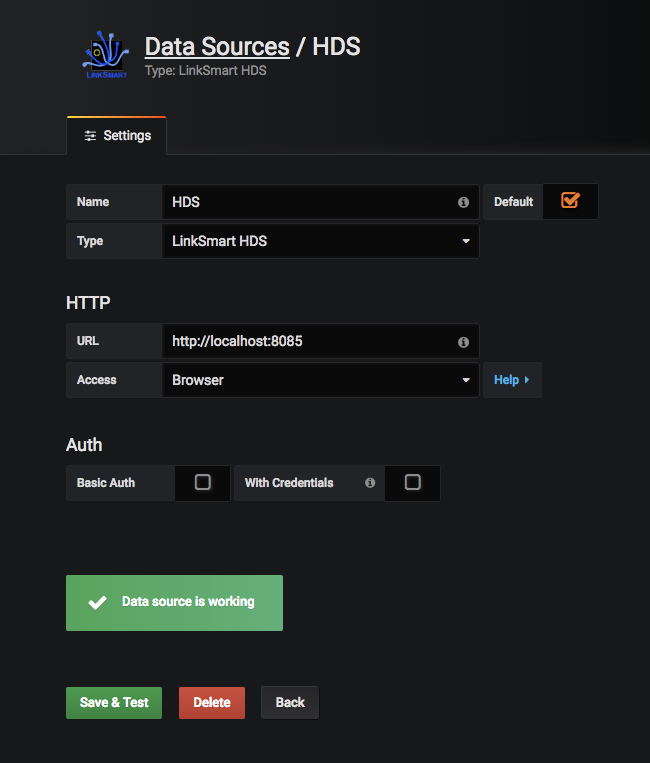Screen dimensions: 650x763
Task: Click the Default label
Action: pos(513,202)
